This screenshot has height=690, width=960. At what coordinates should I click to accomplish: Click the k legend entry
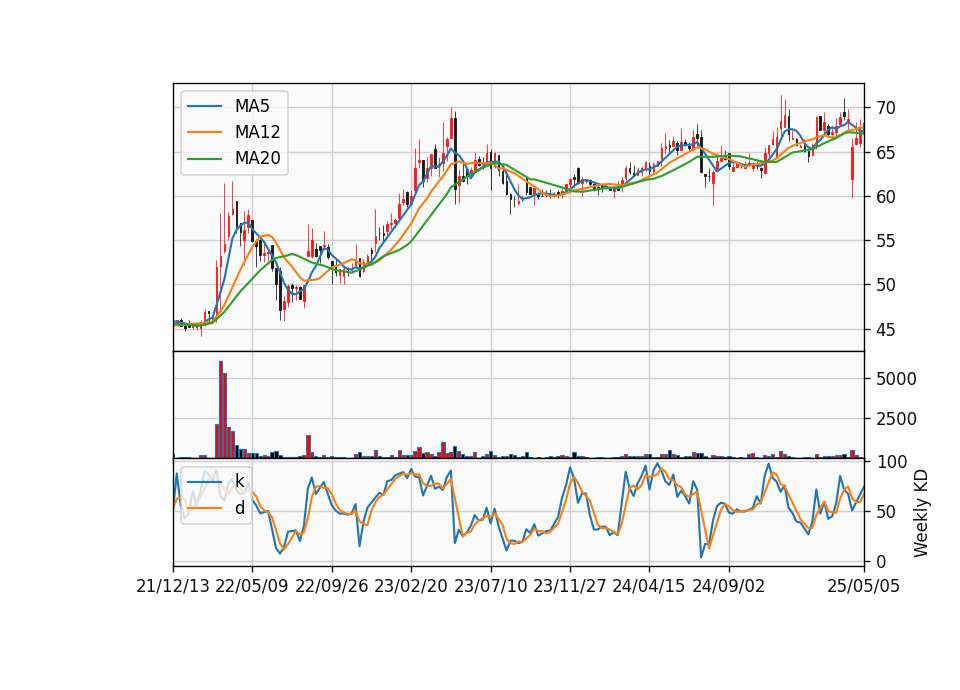tap(239, 481)
